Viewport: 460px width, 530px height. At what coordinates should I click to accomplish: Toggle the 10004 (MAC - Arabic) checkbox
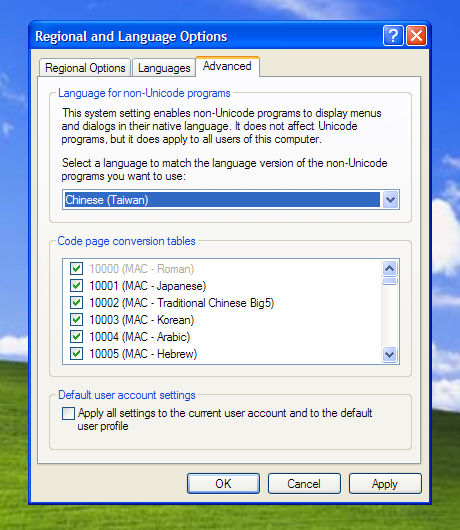point(76,336)
